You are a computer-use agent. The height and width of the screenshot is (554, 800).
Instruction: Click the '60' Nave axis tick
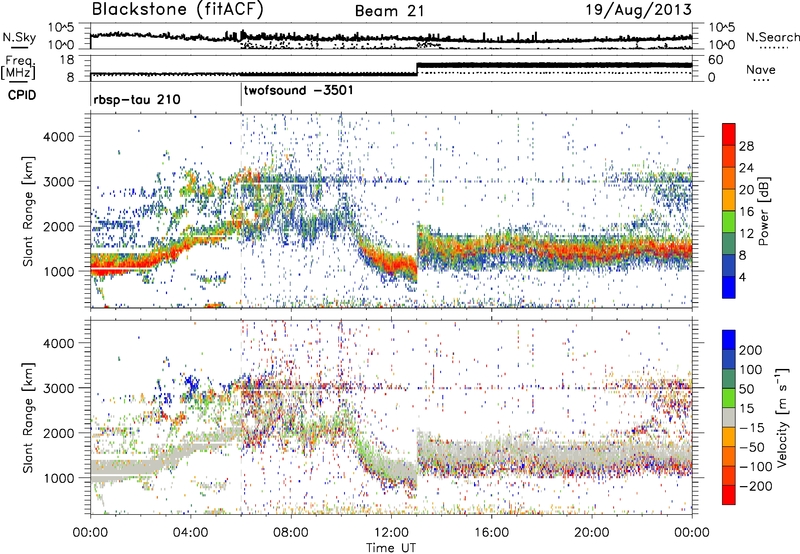click(x=715, y=60)
